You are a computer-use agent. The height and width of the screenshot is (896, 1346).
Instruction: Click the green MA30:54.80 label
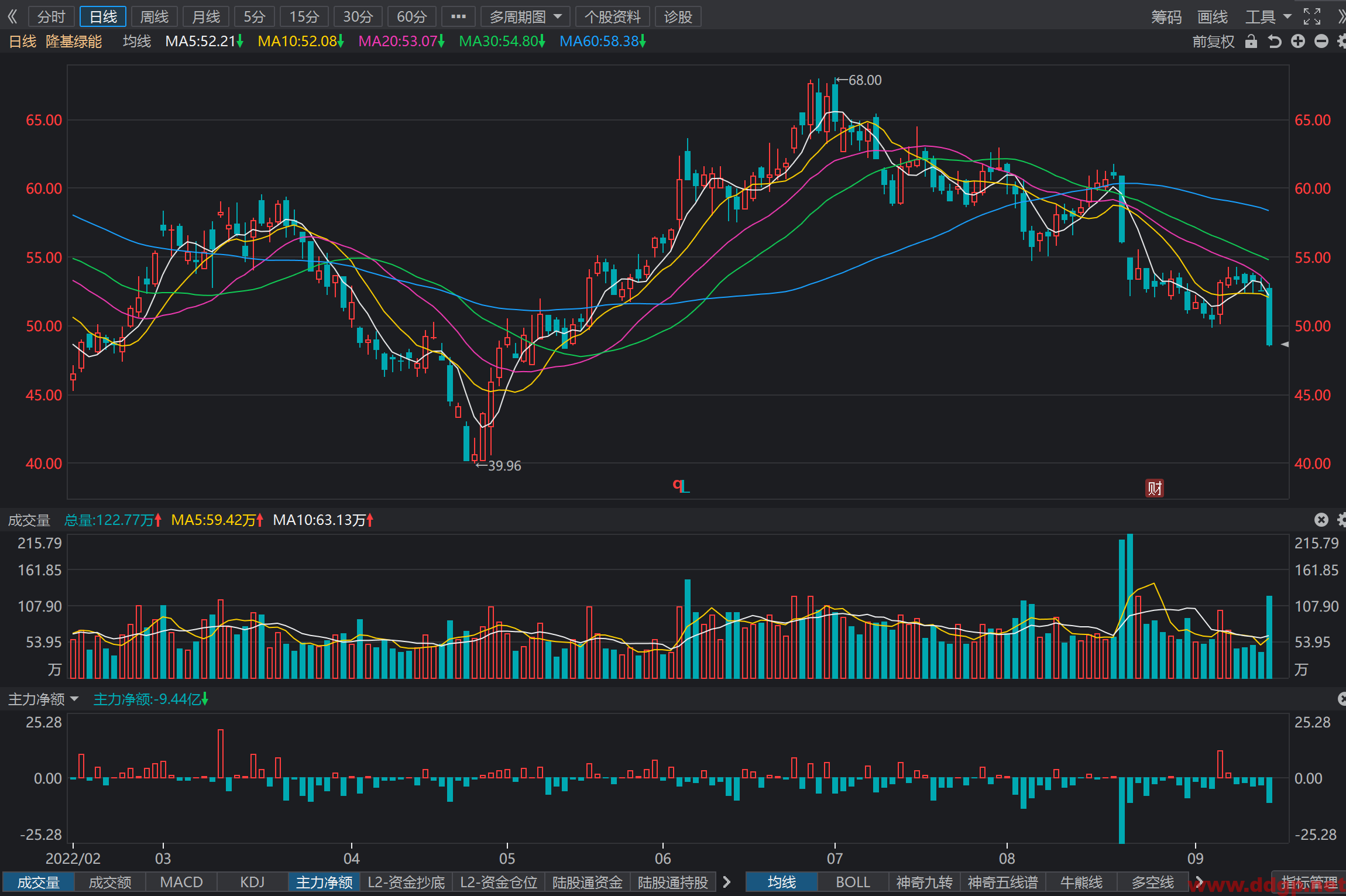[502, 42]
